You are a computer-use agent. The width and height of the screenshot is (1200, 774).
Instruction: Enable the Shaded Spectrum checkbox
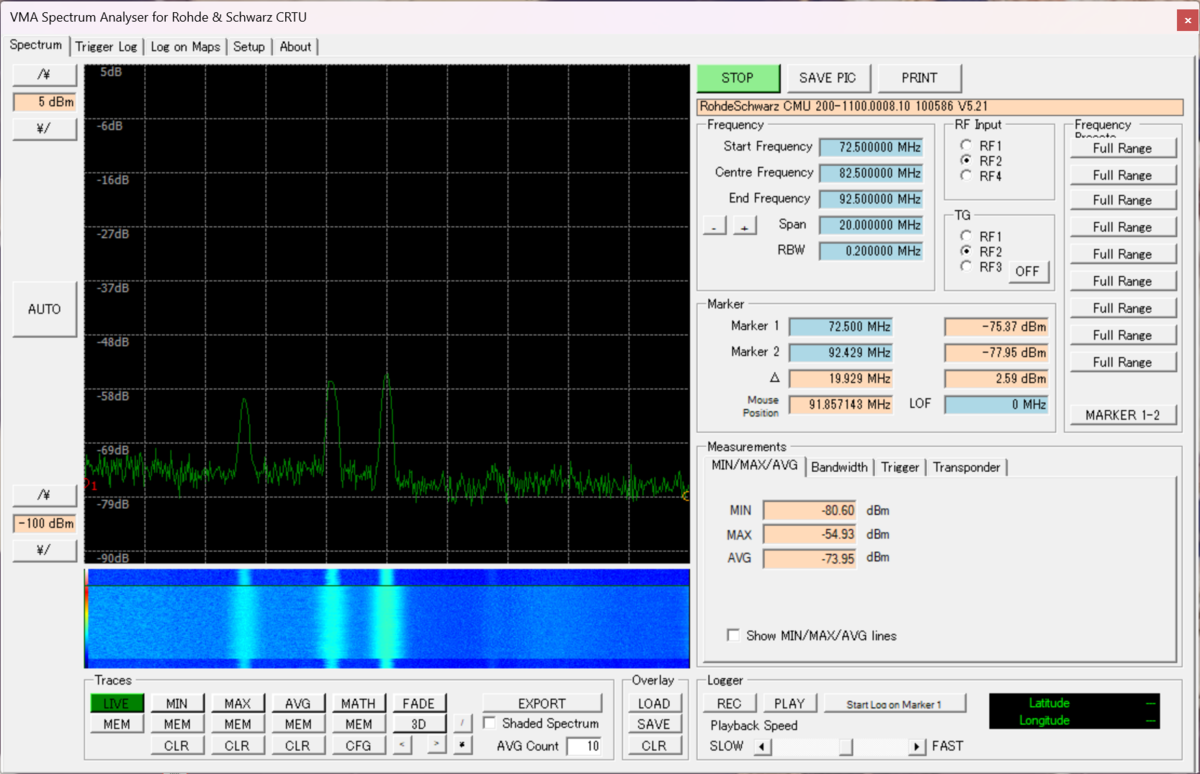[490, 723]
